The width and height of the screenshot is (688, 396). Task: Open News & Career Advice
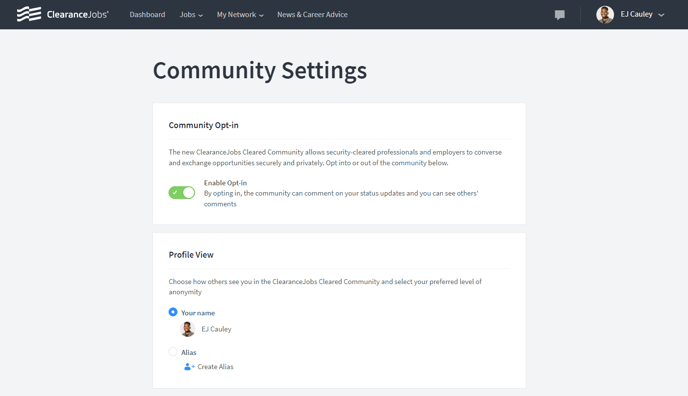coord(312,14)
